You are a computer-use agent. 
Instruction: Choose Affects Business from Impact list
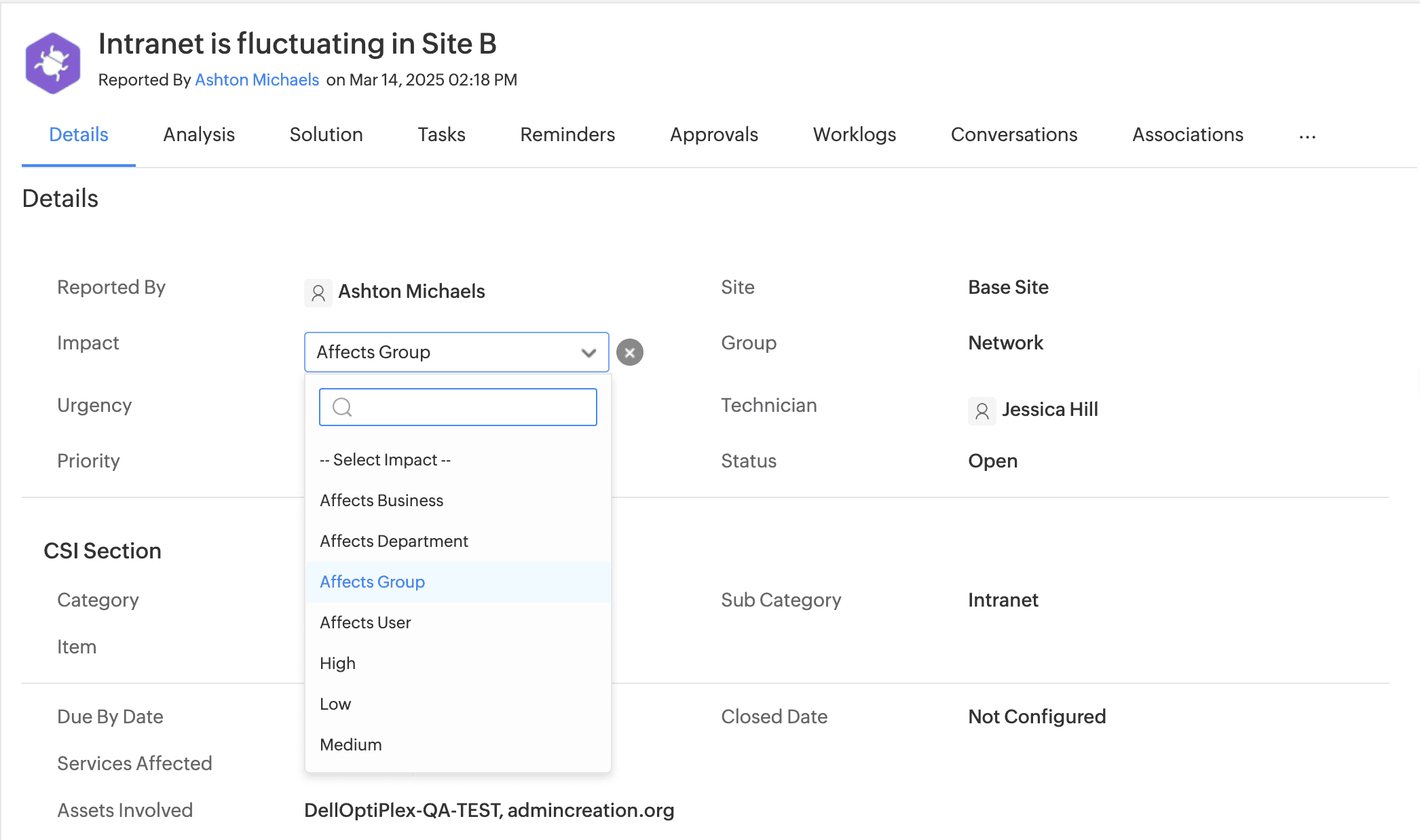click(381, 500)
